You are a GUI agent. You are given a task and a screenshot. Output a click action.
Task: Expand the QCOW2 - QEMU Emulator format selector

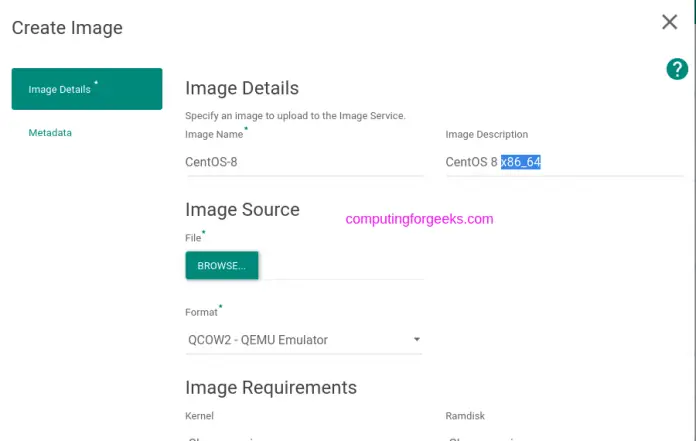pyautogui.click(x=300, y=340)
